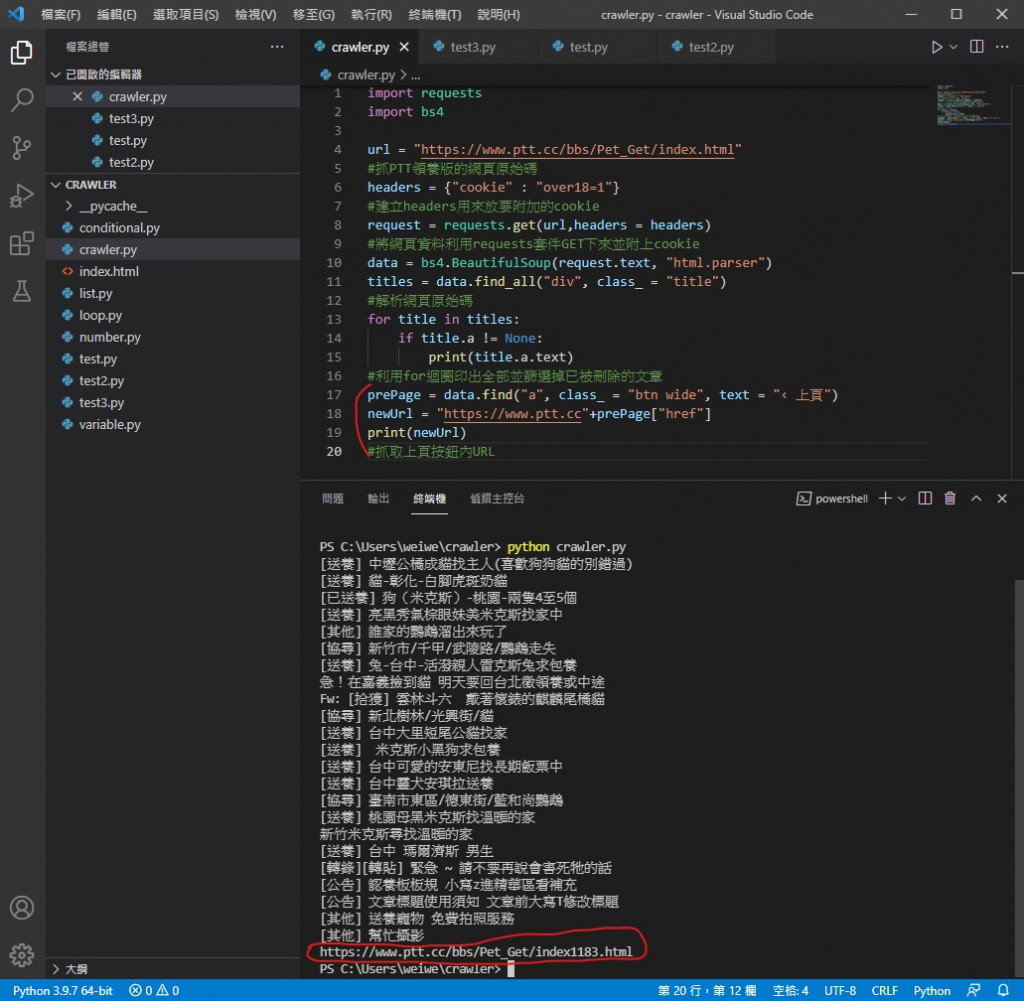1024x1001 pixels.
Task: Switch to the test2.py editor tab
Action: (x=716, y=47)
